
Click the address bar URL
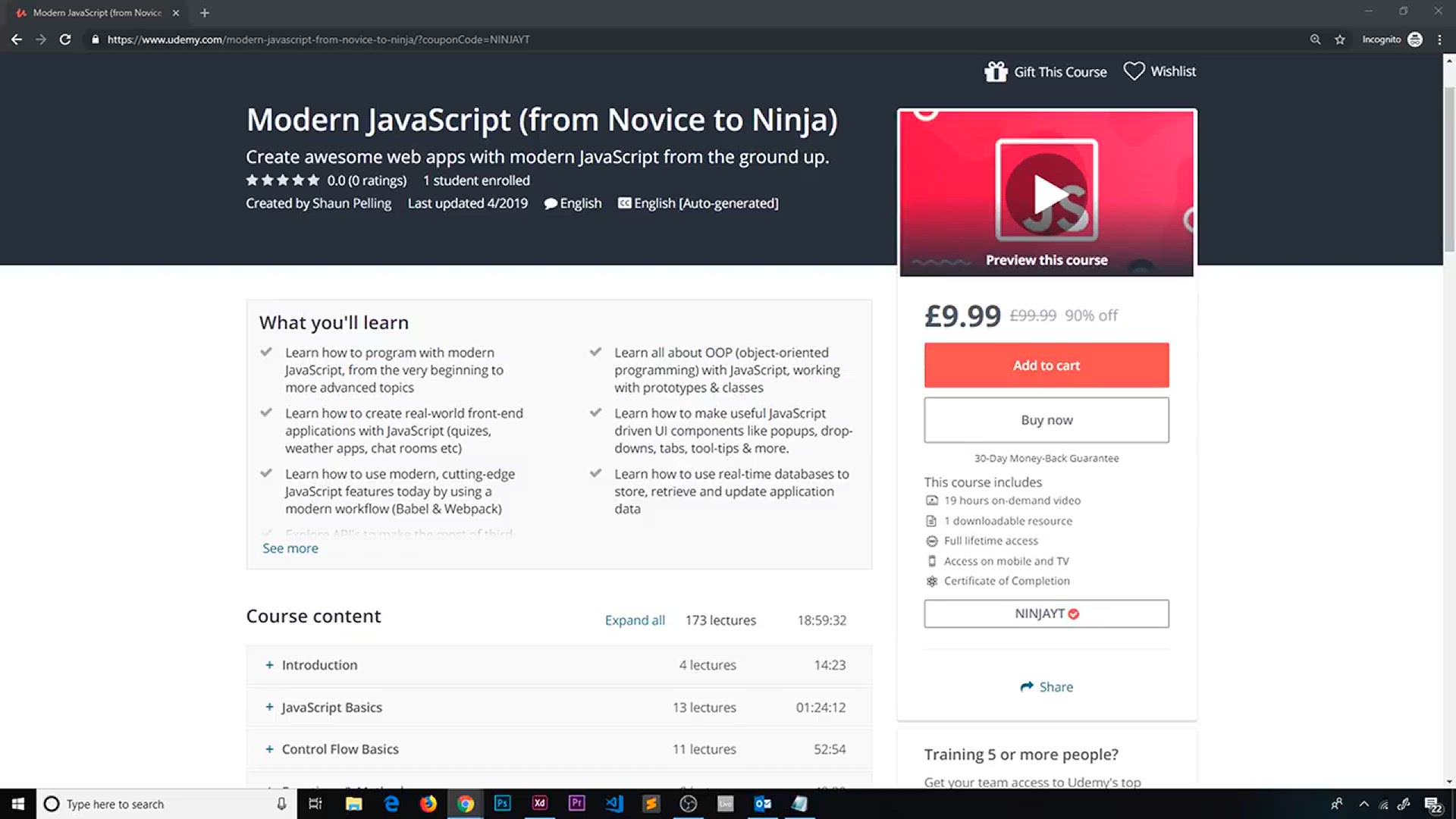[318, 39]
